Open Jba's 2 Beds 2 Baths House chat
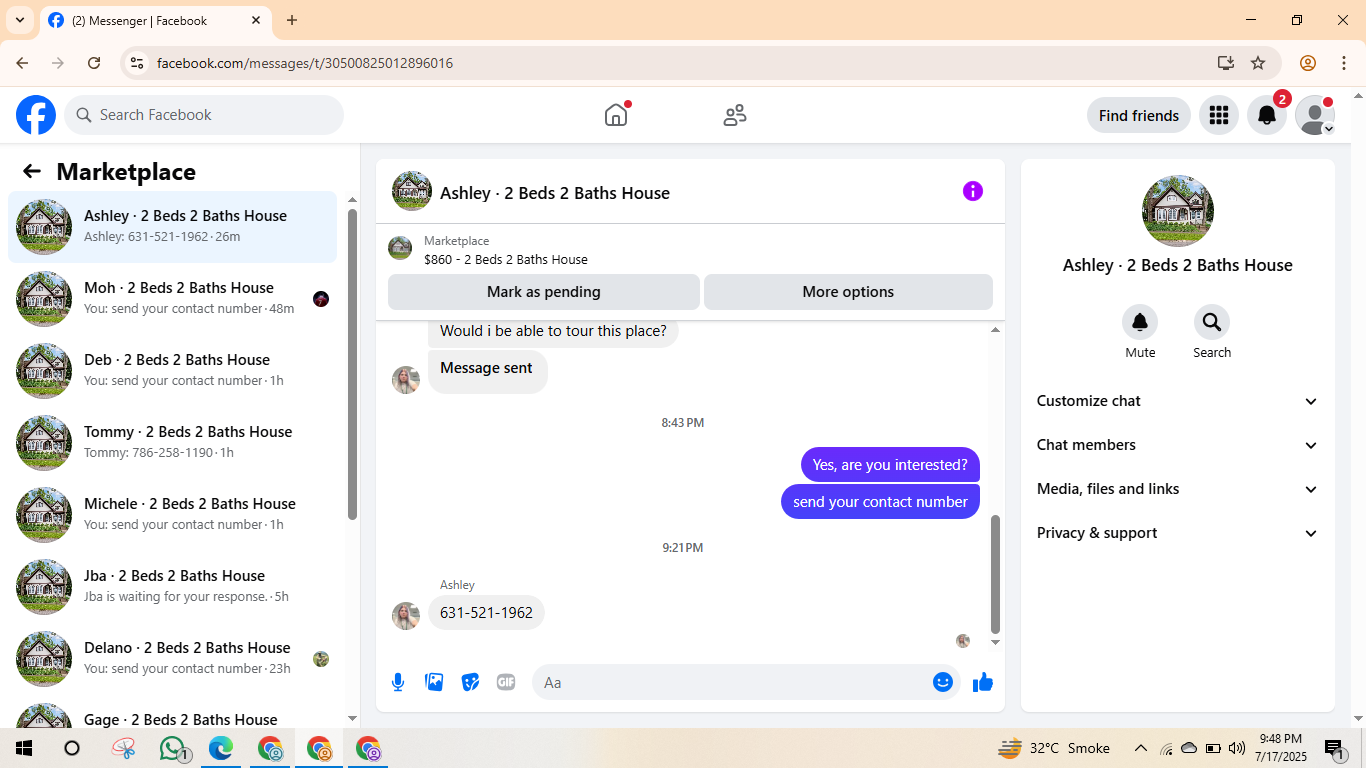Image resolution: width=1366 pixels, height=768 pixels. coord(172,587)
